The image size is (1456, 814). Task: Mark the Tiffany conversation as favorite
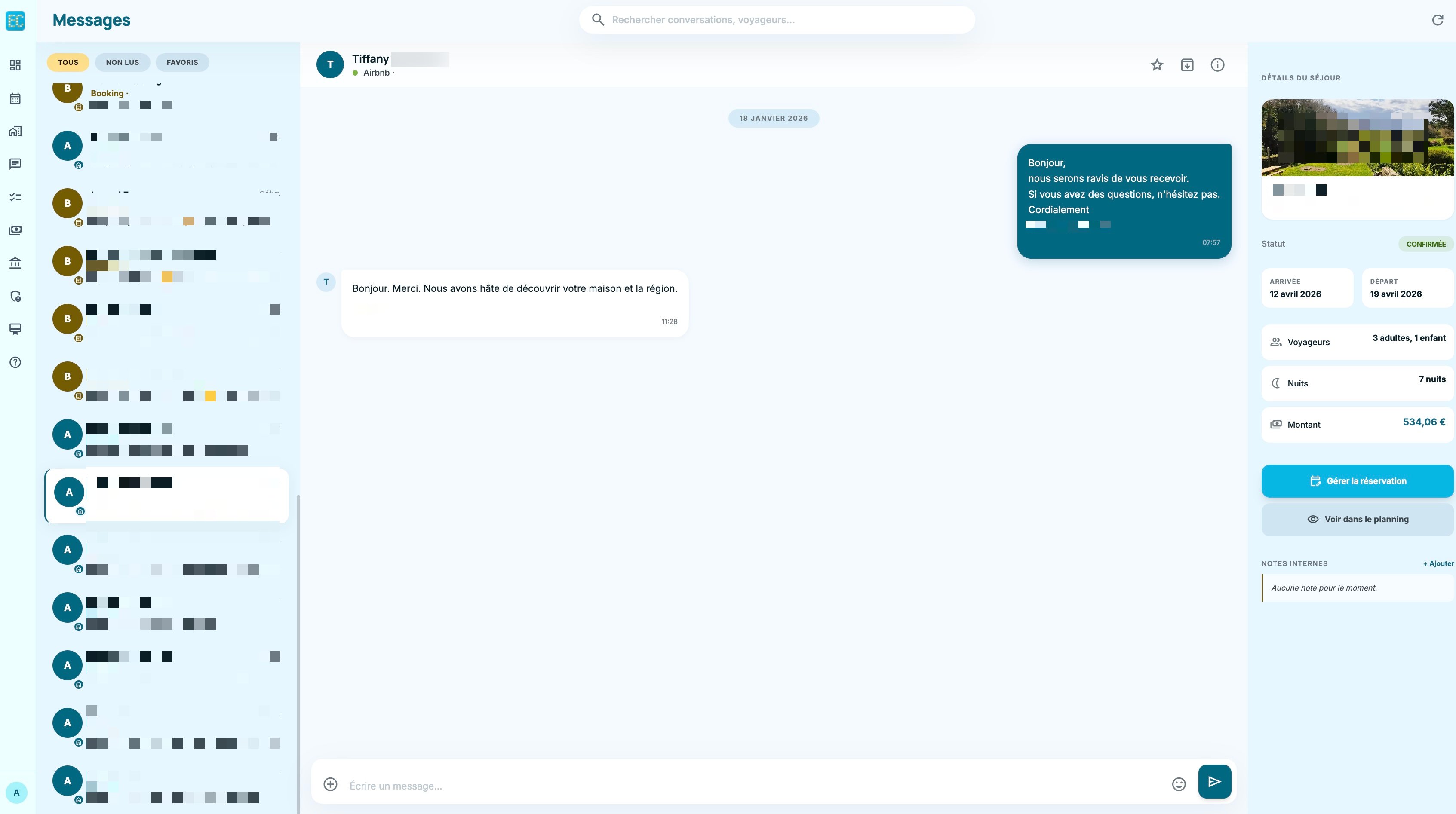pyautogui.click(x=1156, y=64)
